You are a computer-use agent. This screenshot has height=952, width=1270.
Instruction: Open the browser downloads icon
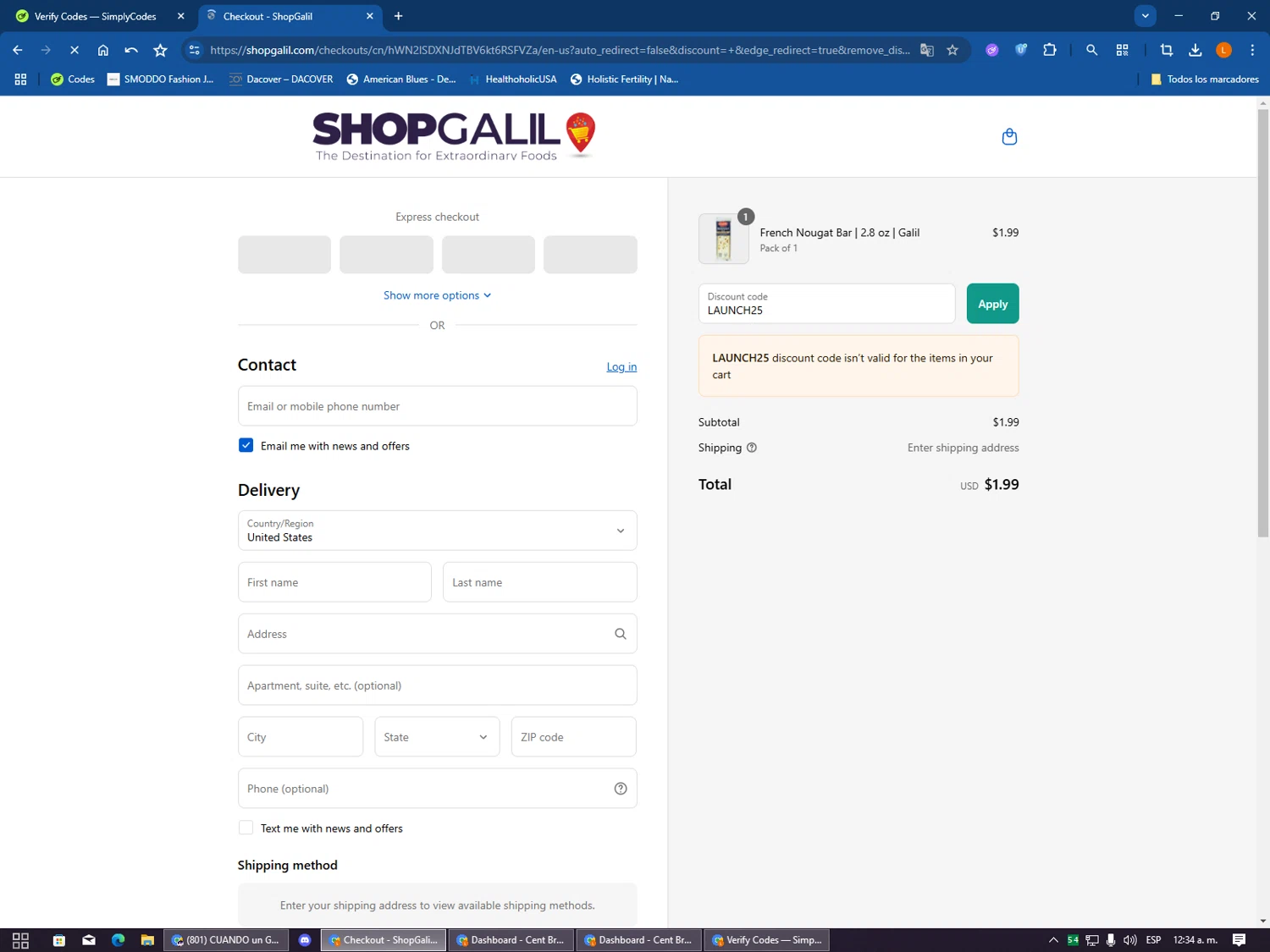(x=1195, y=50)
